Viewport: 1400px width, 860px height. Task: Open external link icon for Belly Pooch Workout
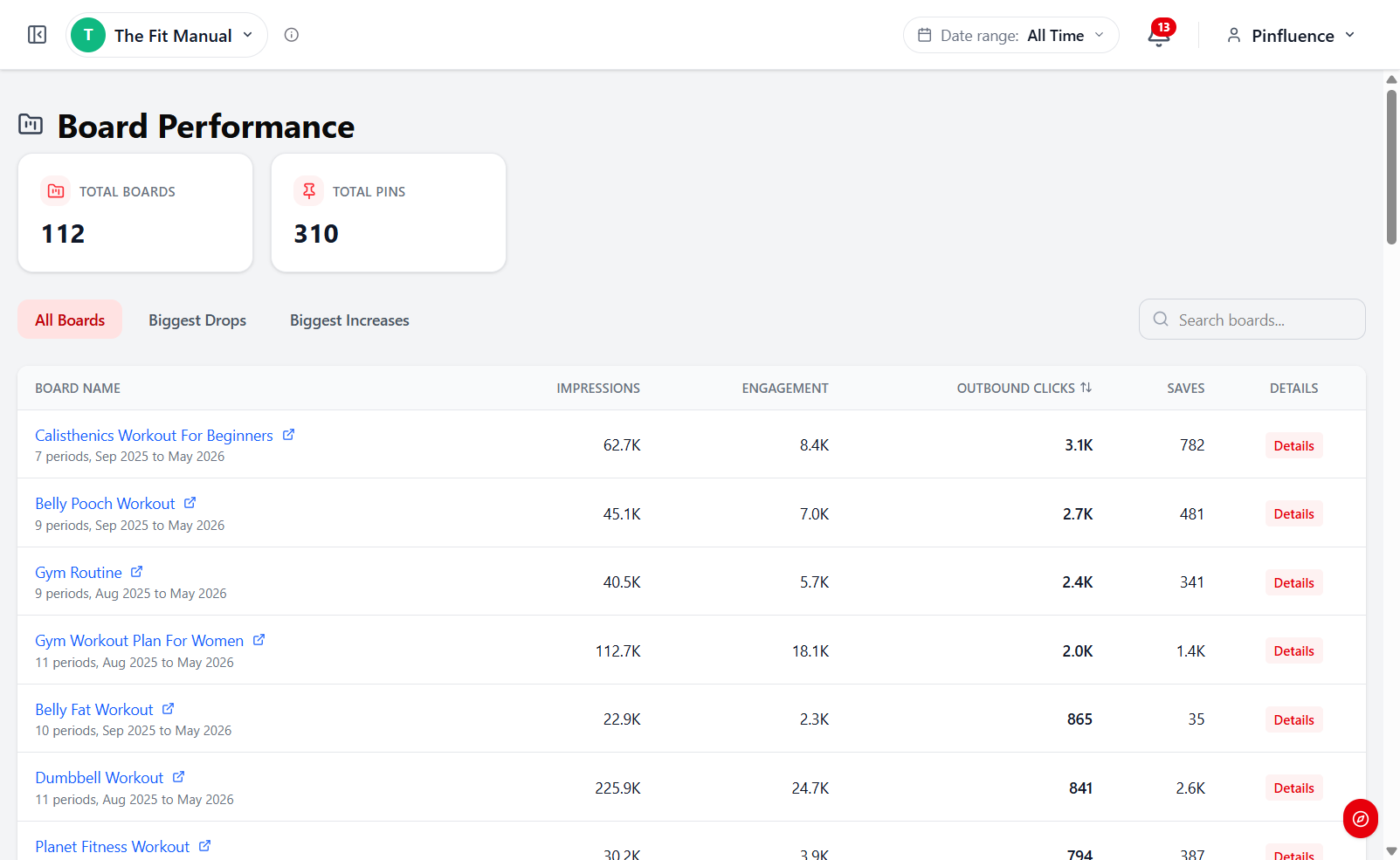190,503
